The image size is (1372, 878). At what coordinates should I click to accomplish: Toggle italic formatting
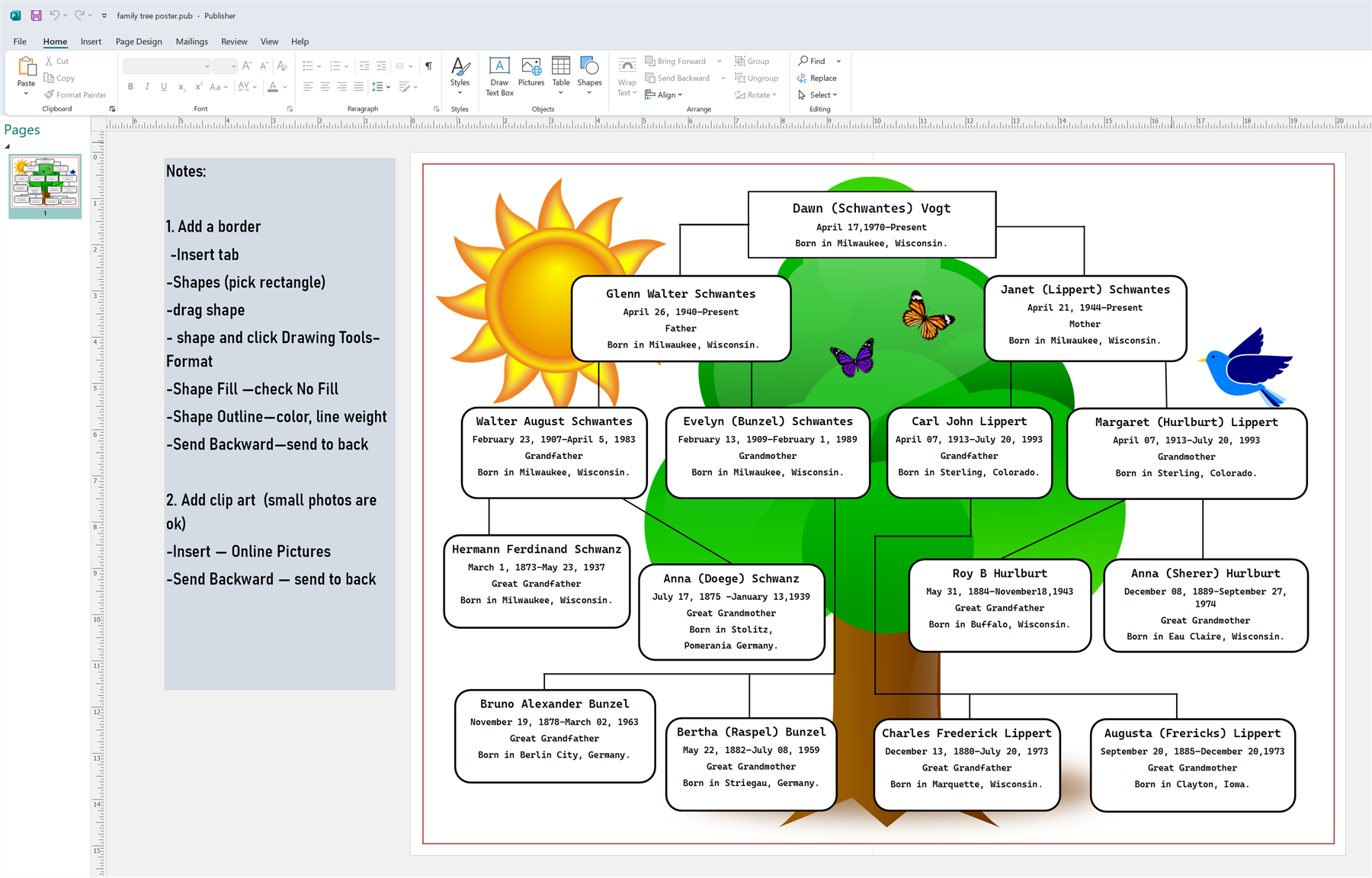[147, 86]
